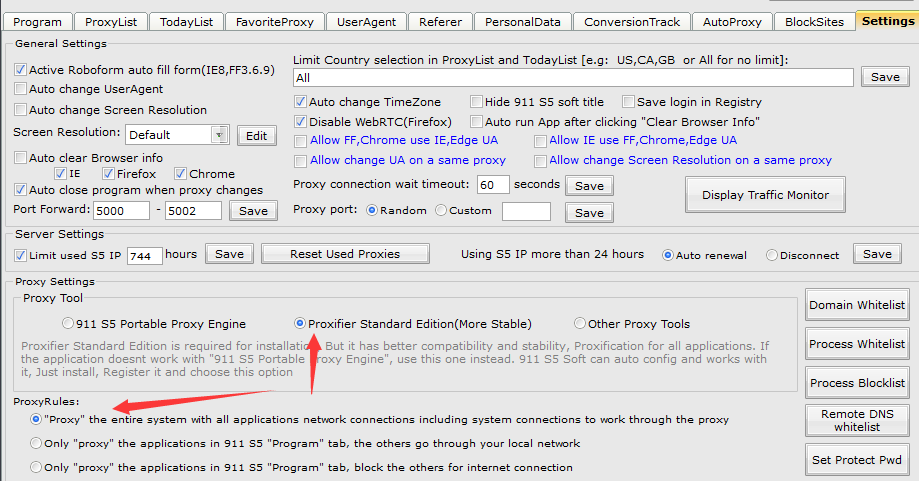Click the Port Forward end field 5002
The image size is (919, 481).
(x=193, y=210)
